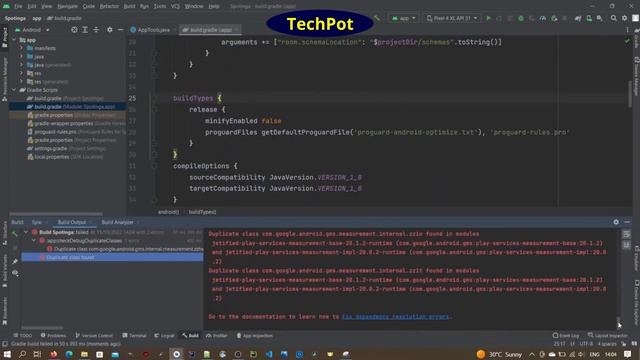Open the SDK Manager toolbar icon
Viewport: 640px width, 360px height.
pyautogui.click(x=599, y=18)
